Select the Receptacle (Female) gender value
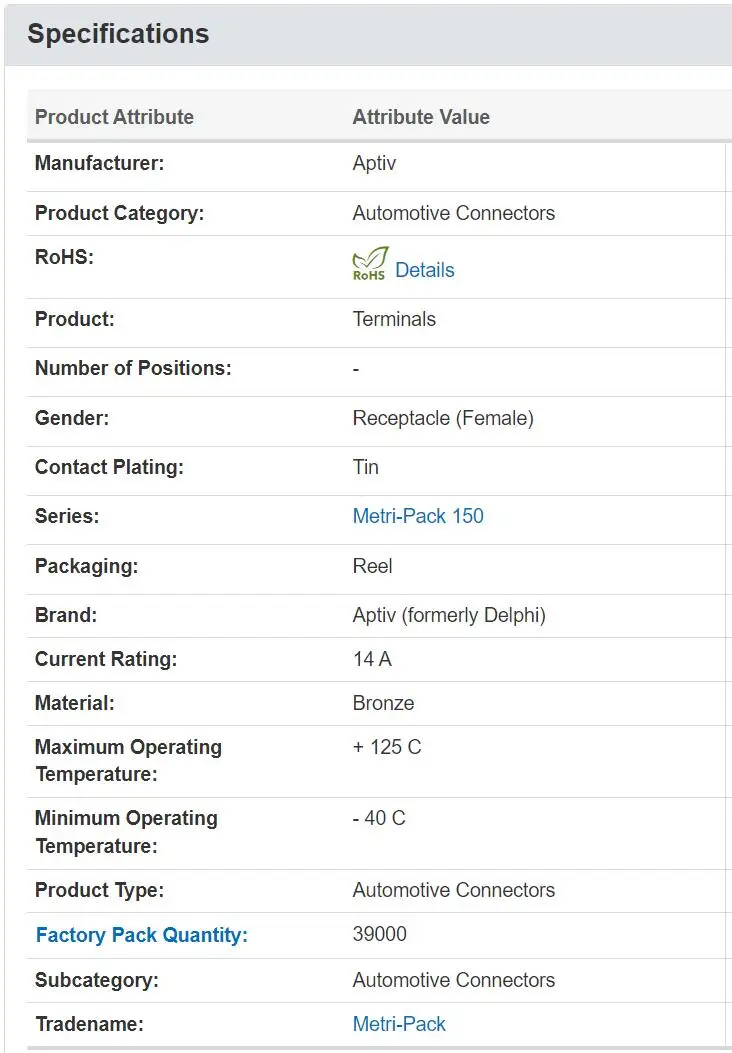The height and width of the screenshot is (1053, 732). 443,419
